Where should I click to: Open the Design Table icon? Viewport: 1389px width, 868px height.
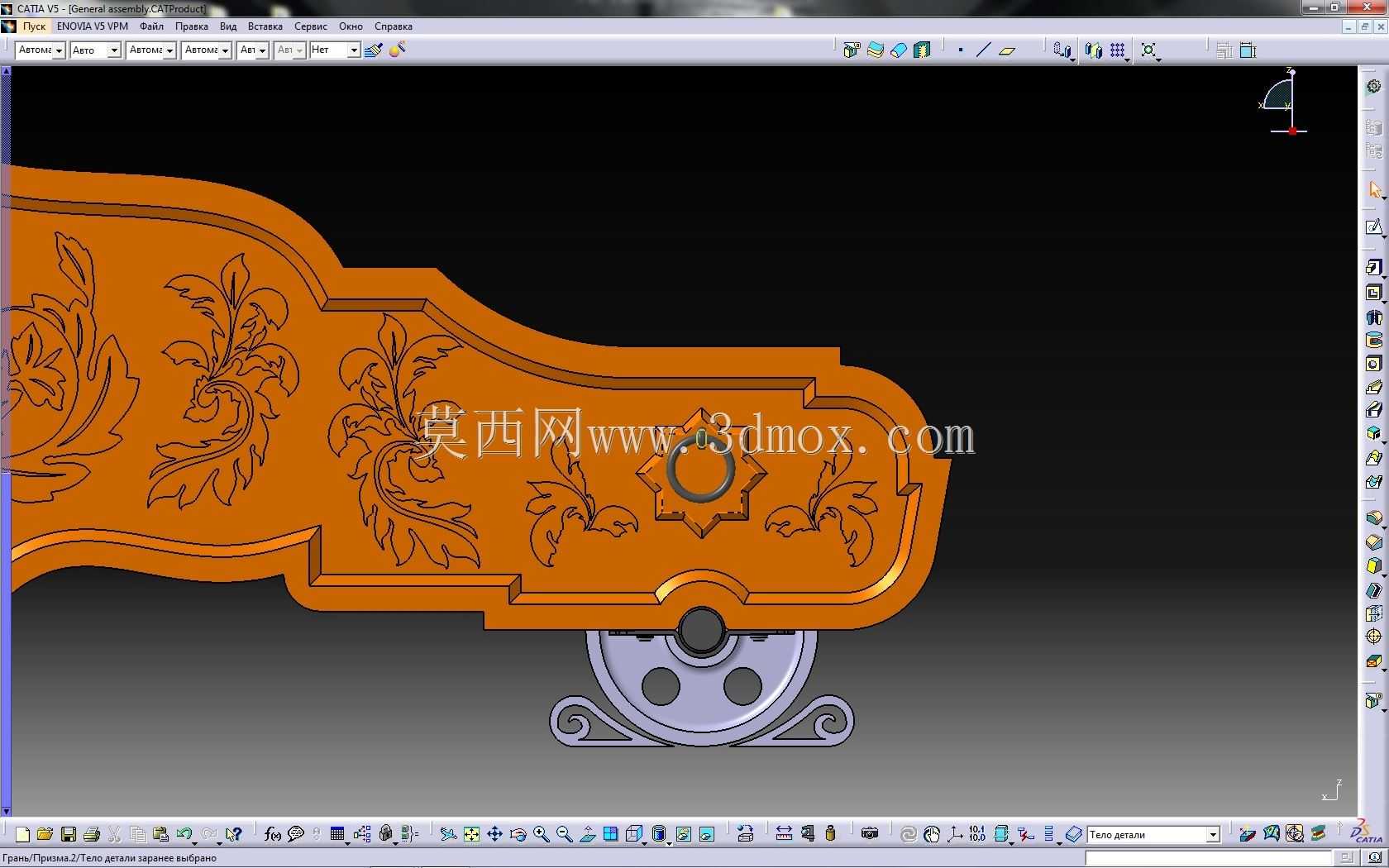pyautogui.click(x=337, y=835)
